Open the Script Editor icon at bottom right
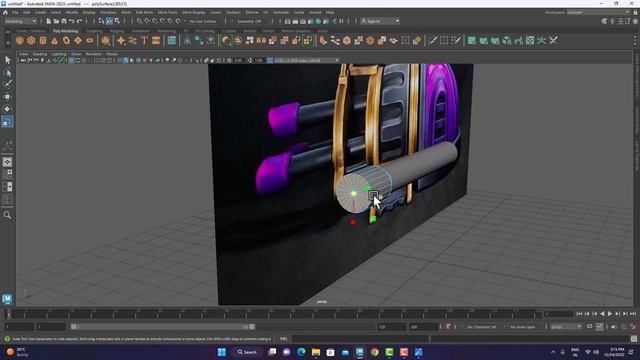Viewport: 640px width, 360px height. [x=633, y=339]
